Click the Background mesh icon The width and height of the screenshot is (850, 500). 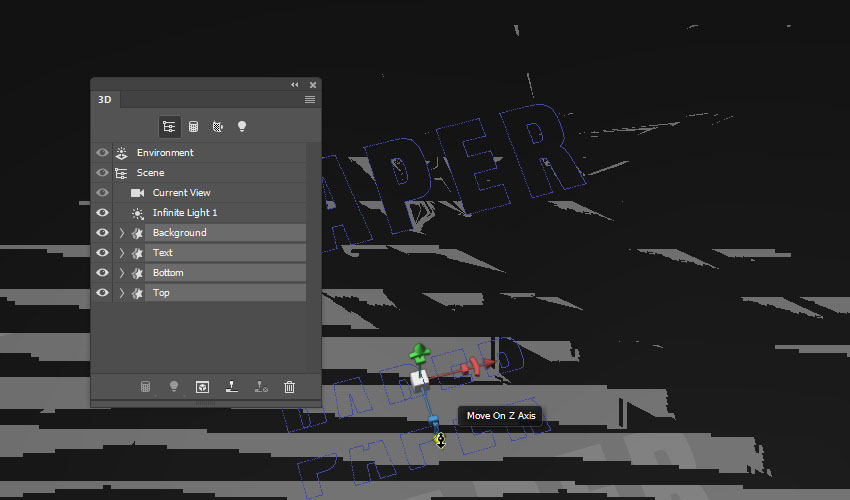point(138,233)
